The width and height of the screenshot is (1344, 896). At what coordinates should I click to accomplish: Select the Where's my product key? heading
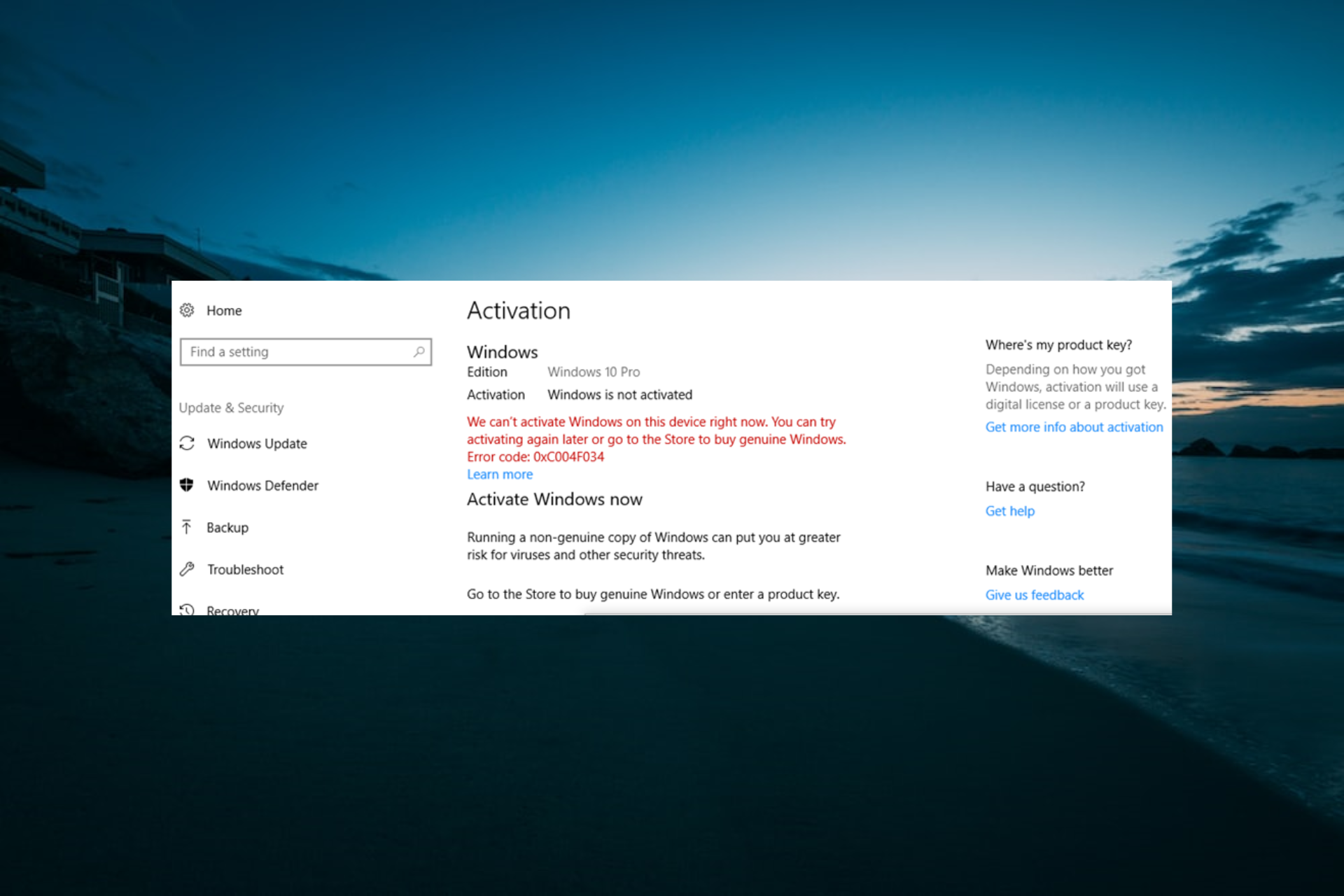coord(1058,345)
